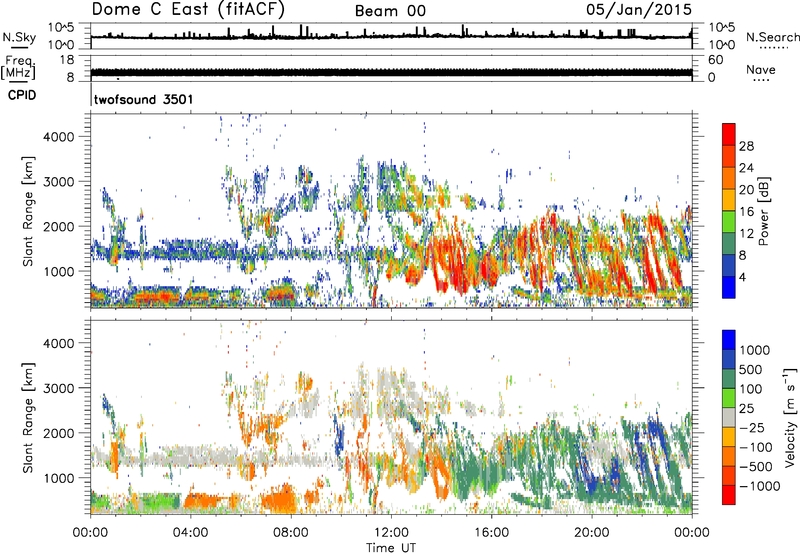The image size is (800, 554).
Task: Click the date '05/Jan/2015'
Action: point(639,9)
